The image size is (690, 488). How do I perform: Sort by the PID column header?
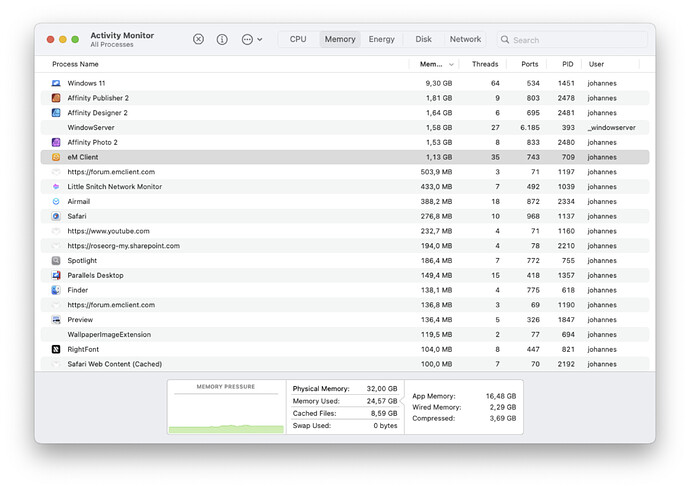pos(568,64)
